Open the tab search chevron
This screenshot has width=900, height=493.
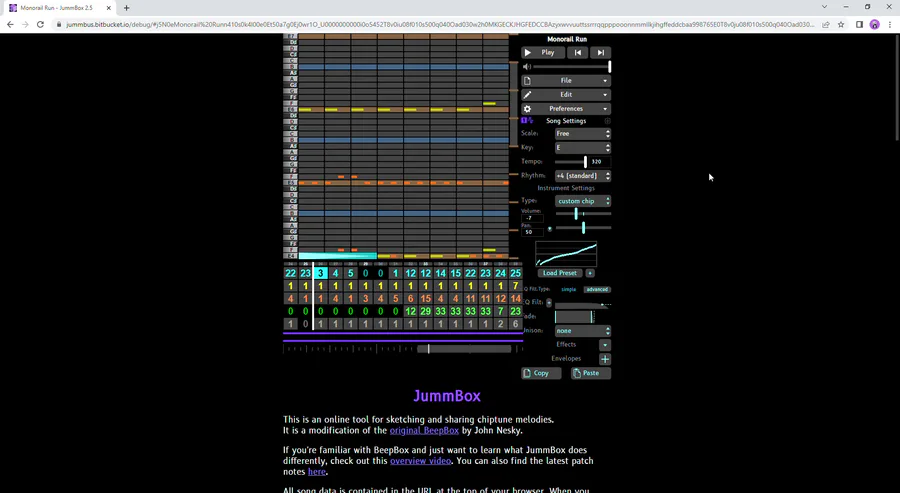coord(824,7)
